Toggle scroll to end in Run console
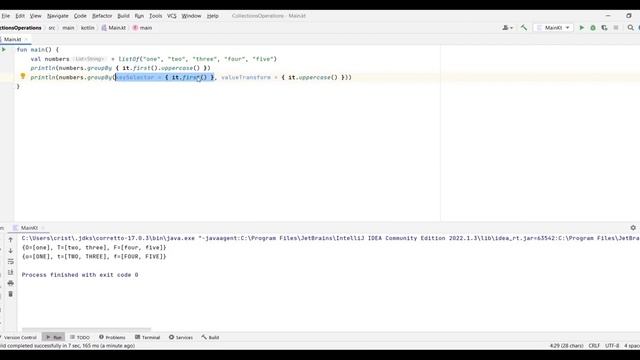640x360 pixels. [11, 272]
